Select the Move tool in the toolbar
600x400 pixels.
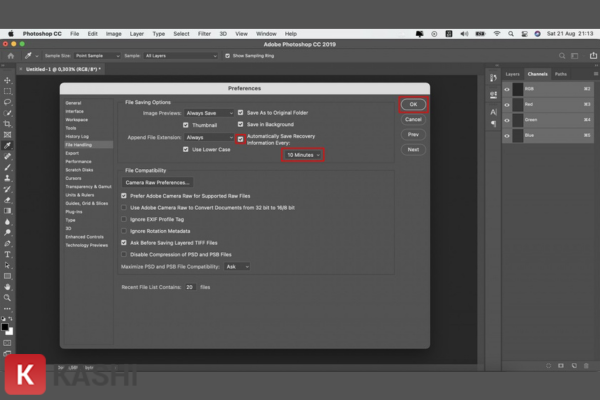coord(7,80)
